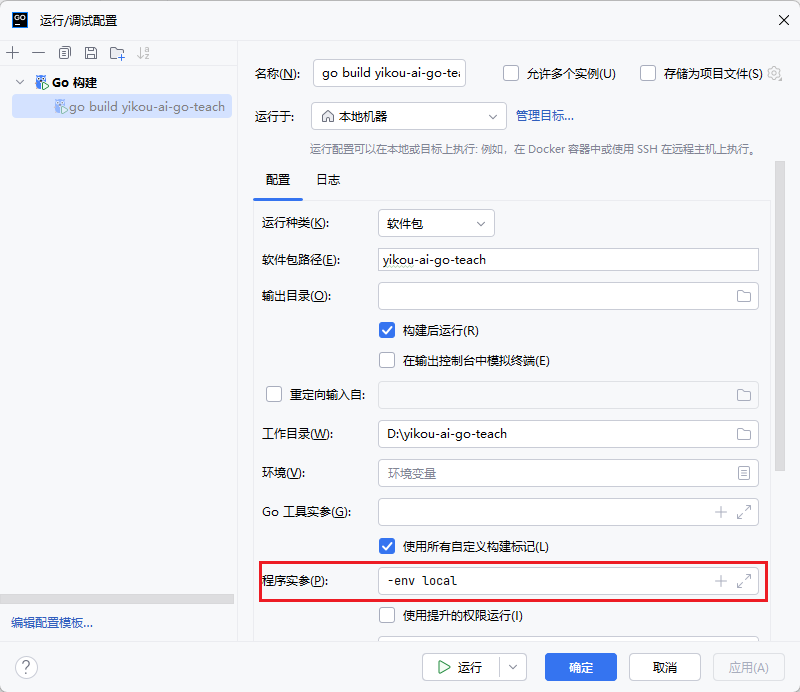Click into the 软件包路径 field
The width and height of the screenshot is (800, 692).
tap(568, 260)
